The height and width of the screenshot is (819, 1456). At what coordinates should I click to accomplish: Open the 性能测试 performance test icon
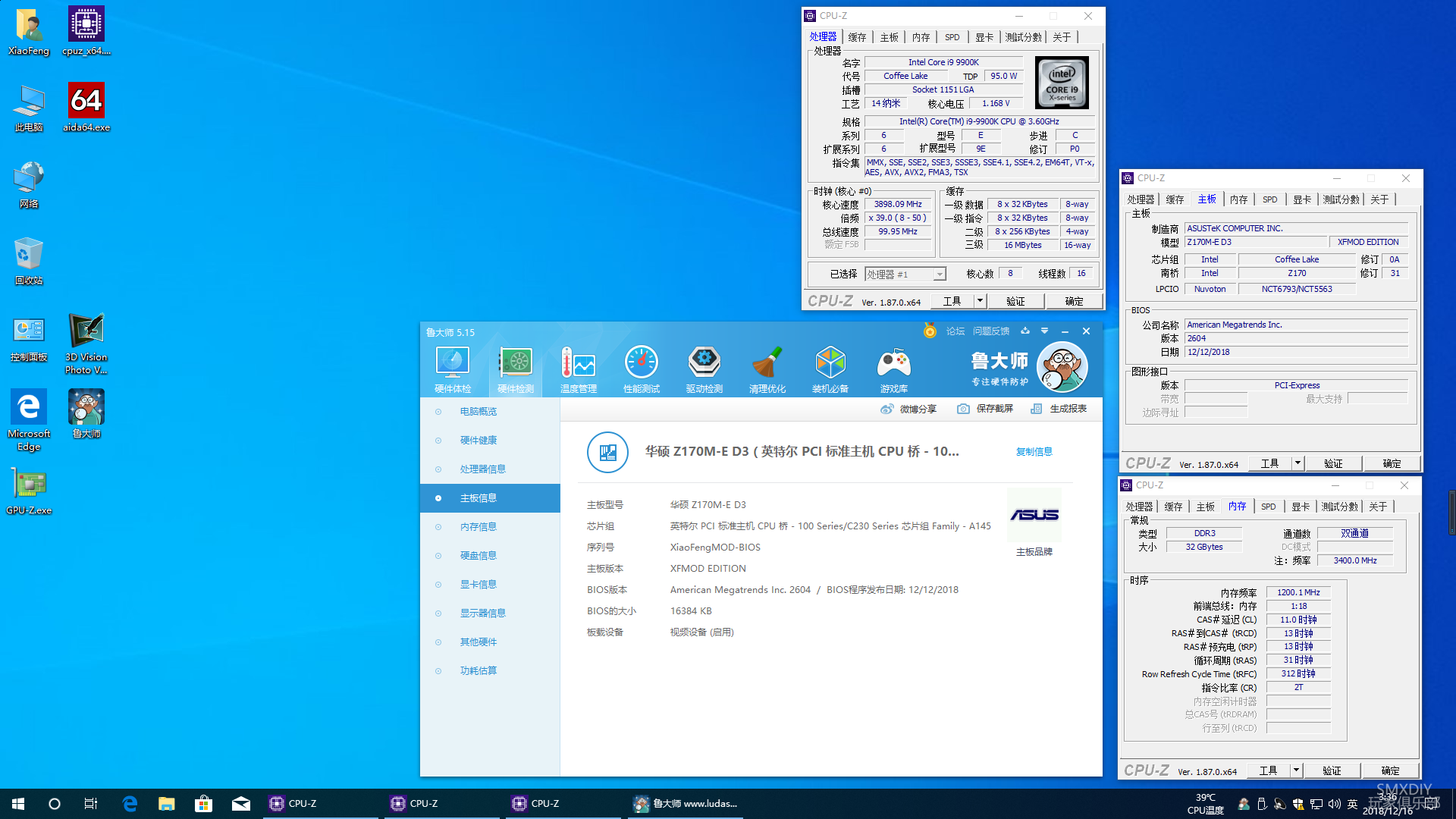point(642,369)
